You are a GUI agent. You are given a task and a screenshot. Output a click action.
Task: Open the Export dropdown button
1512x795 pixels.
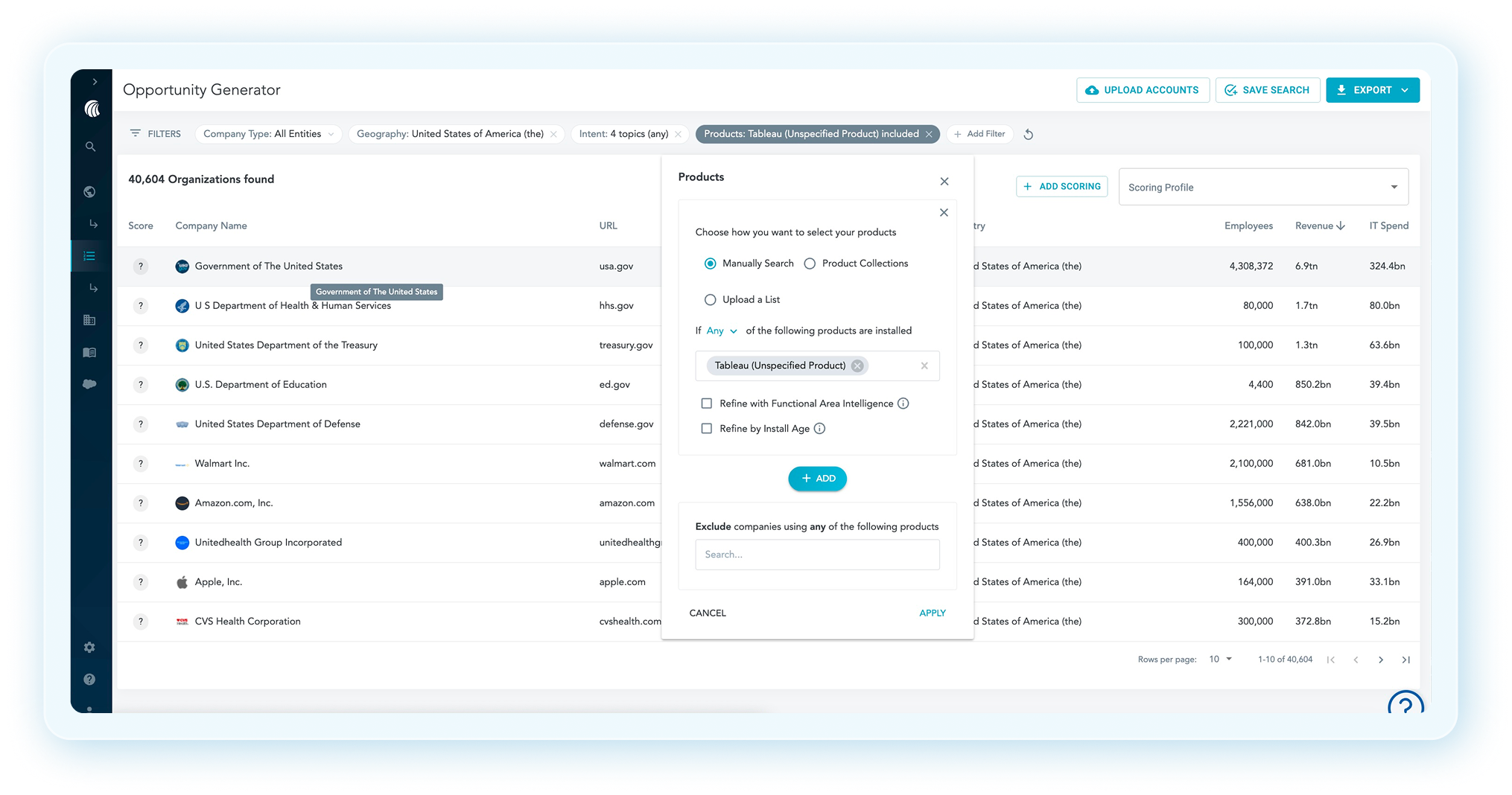[1373, 90]
